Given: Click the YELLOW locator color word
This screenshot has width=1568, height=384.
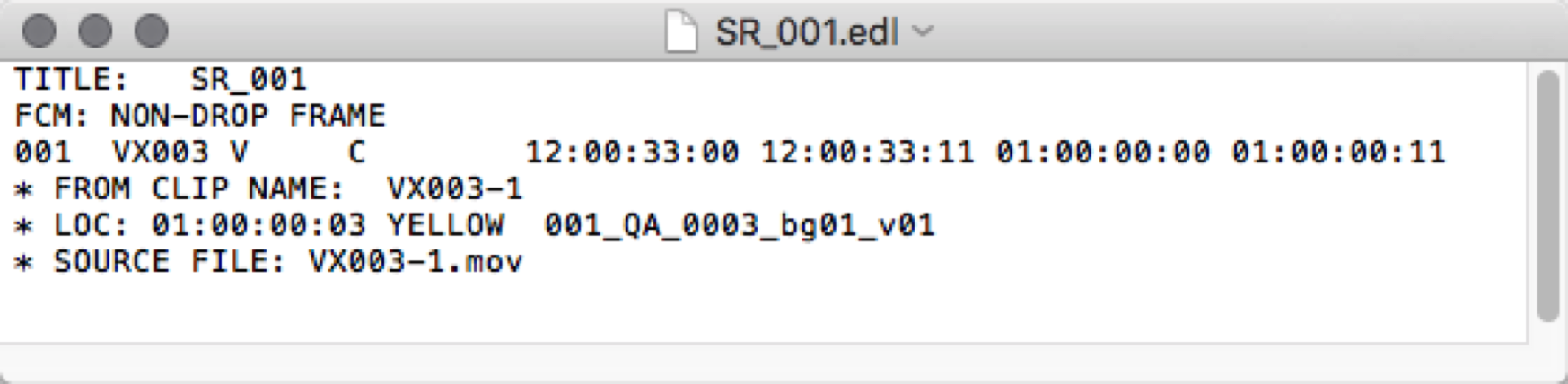Looking at the screenshot, I should [445, 225].
